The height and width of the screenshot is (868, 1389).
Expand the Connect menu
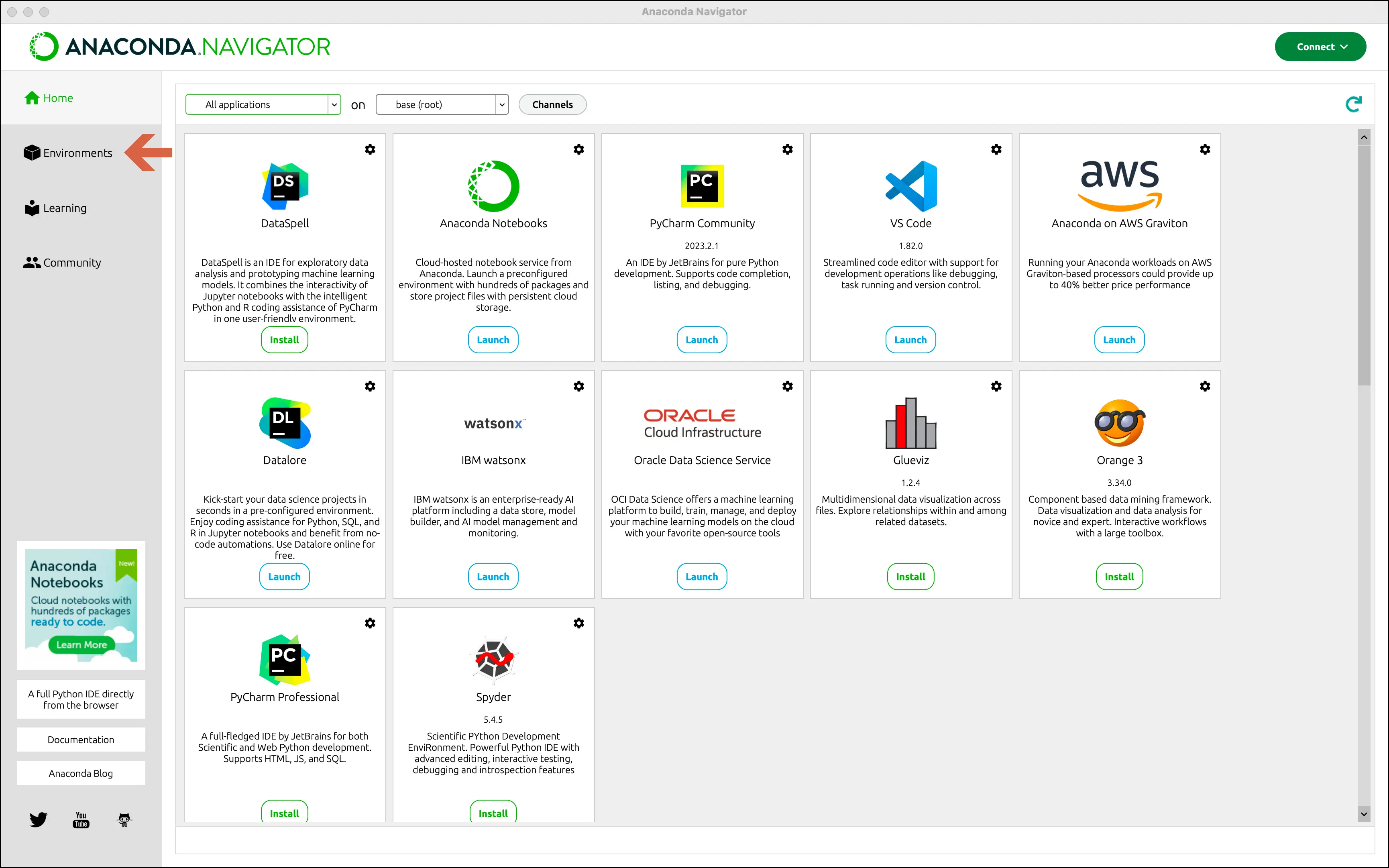(x=1320, y=47)
